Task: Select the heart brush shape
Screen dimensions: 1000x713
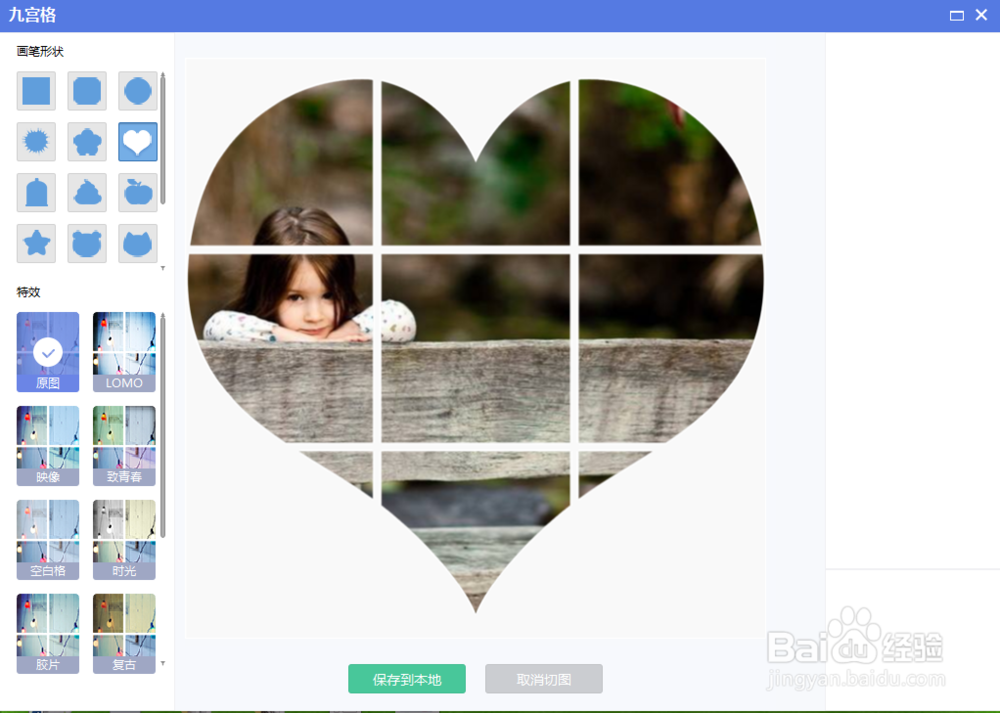Action: click(138, 142)
